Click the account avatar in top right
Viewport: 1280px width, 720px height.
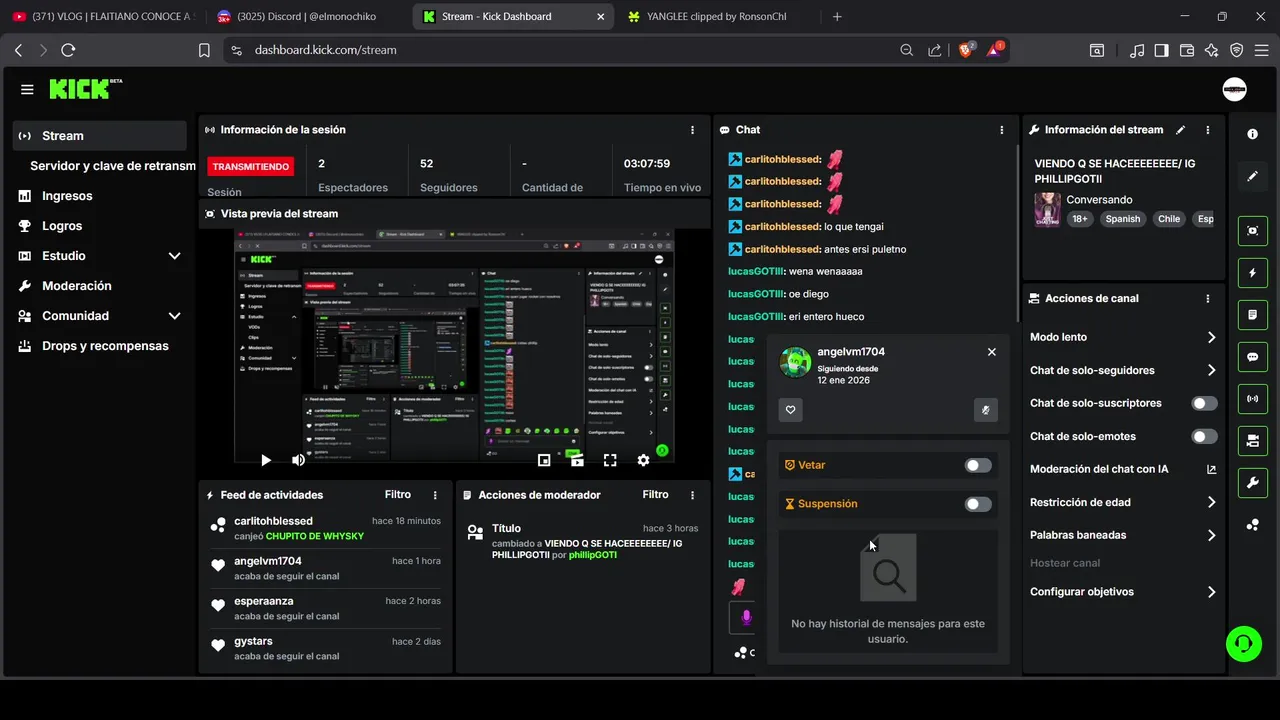point(1235,89)
